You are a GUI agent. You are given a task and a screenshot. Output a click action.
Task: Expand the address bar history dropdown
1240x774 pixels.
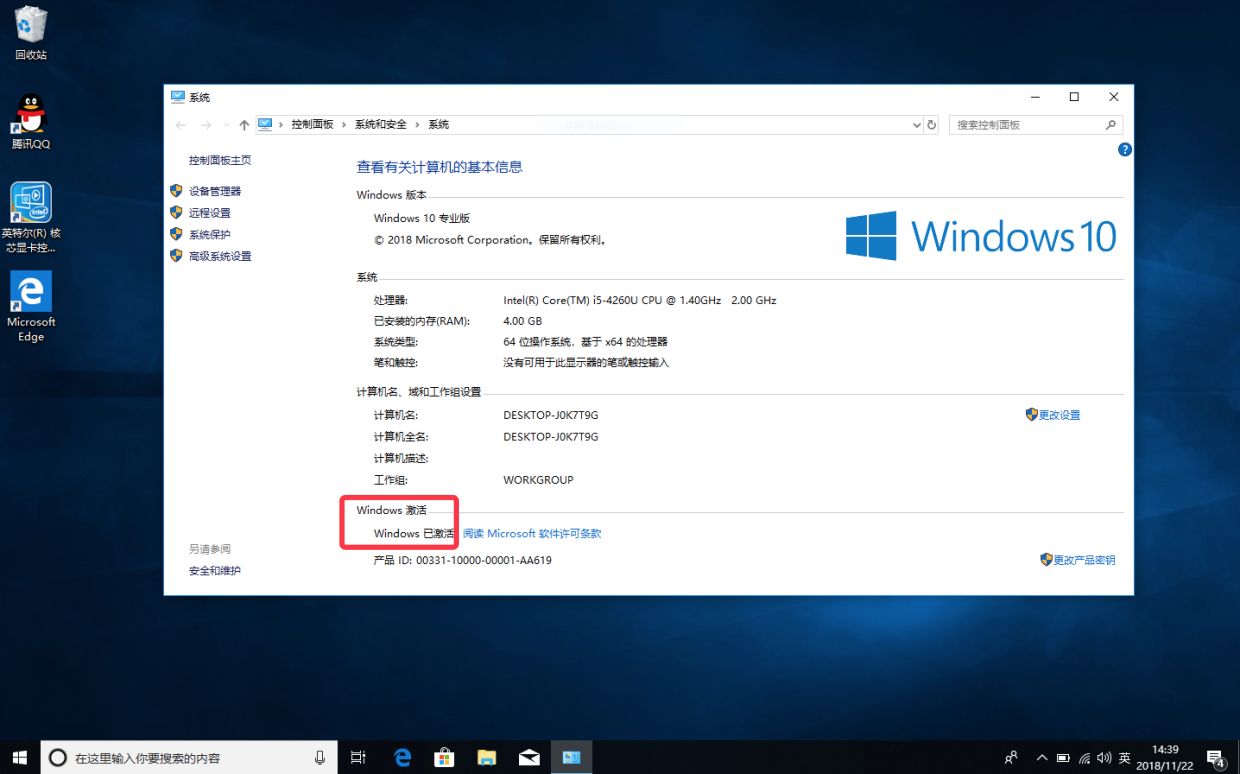917,125
